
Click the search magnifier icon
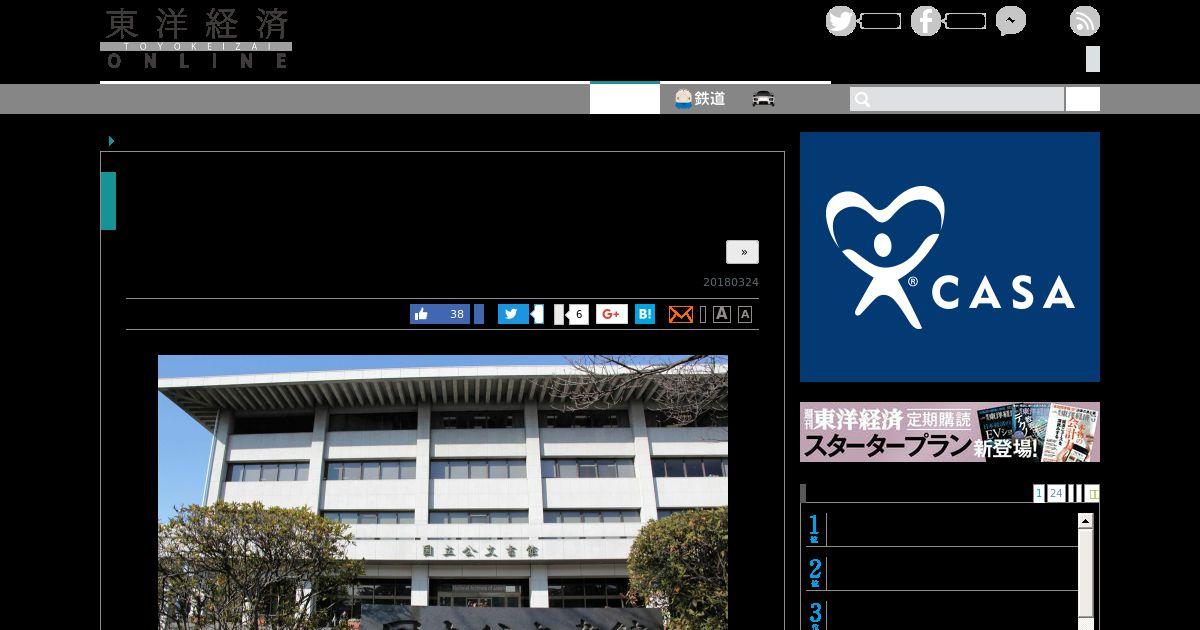[863, 99]
